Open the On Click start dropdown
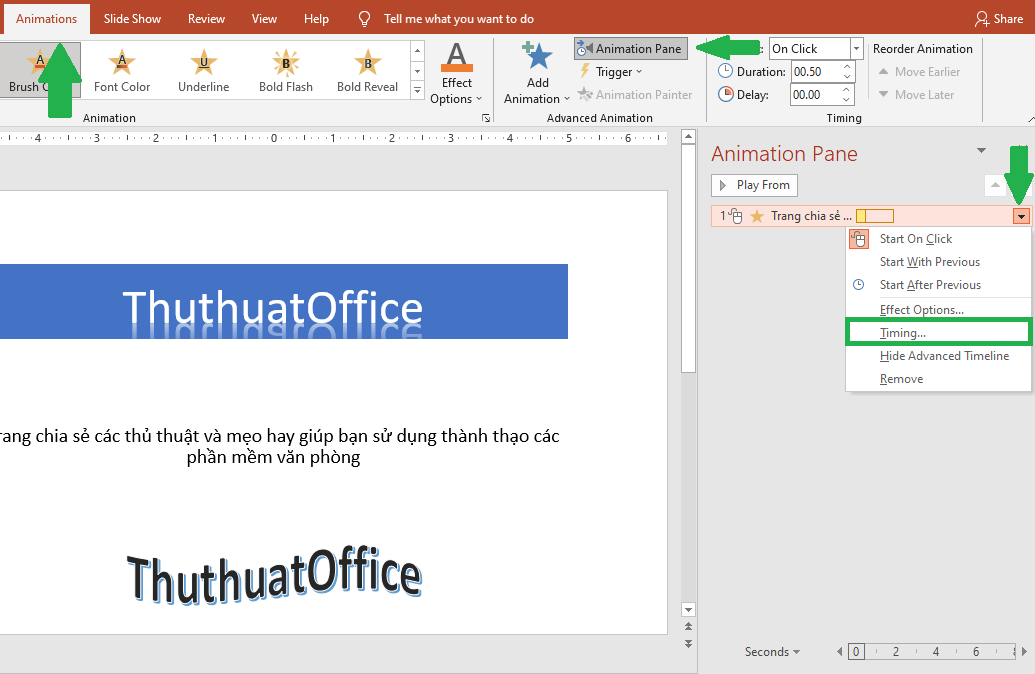 [855, 48]
